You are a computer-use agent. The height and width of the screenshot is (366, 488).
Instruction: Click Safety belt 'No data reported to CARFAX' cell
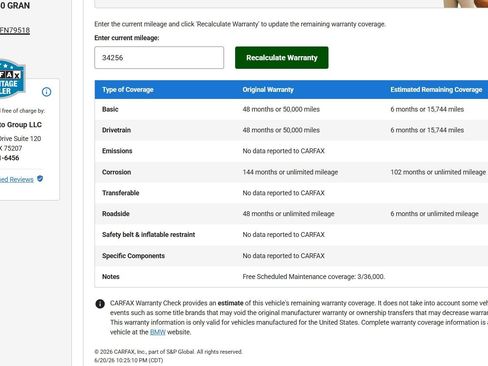[x=283, y=235]
